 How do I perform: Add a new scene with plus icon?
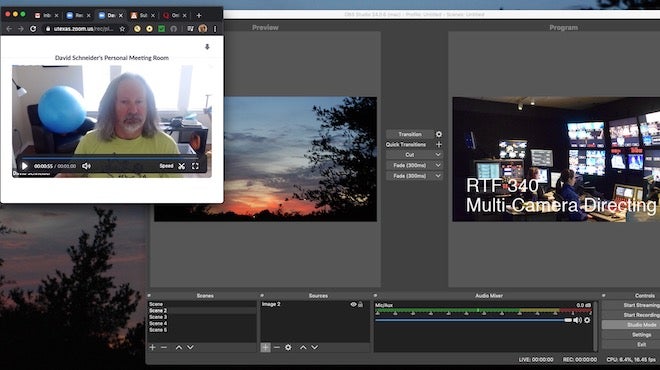tap(152, 347)
